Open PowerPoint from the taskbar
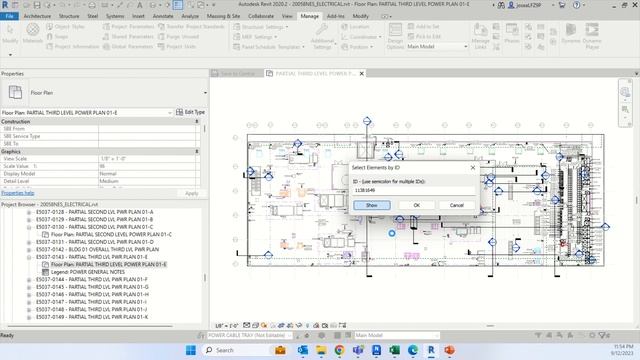This screenshot has height=360, width=640. [x=449, y=350]
